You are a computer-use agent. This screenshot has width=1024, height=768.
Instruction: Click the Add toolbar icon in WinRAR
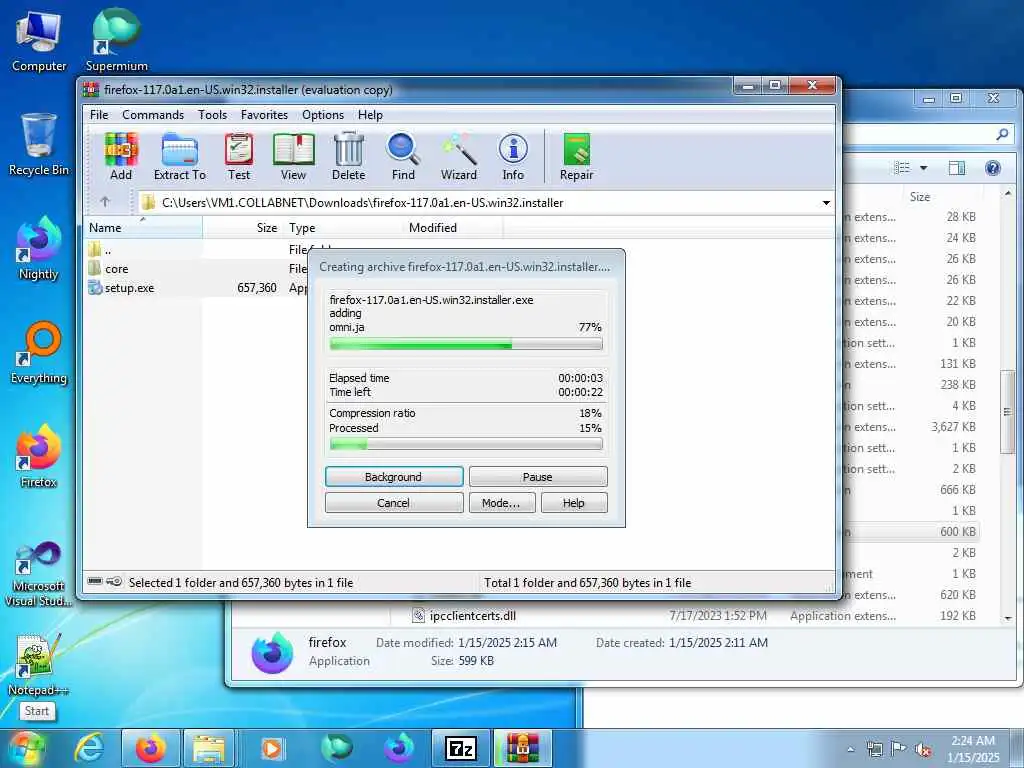(x=121, y=157)
